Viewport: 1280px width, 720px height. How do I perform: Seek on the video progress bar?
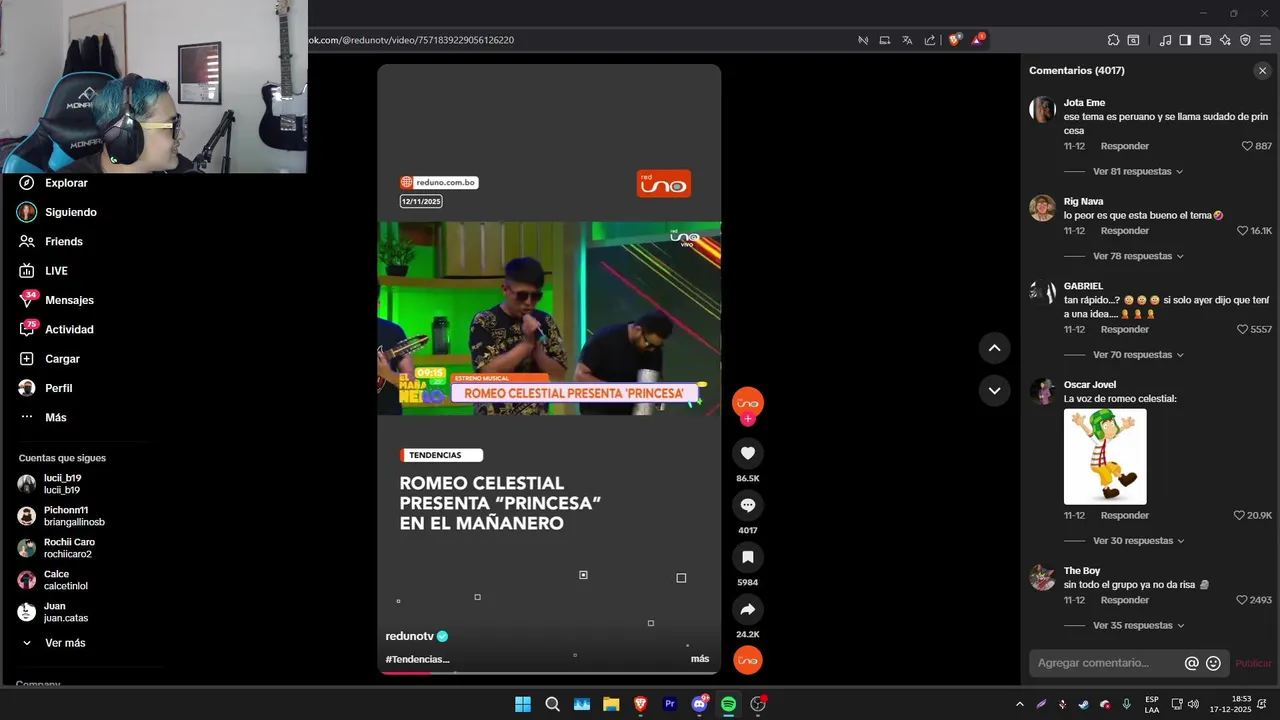click(x=549, y=673)
